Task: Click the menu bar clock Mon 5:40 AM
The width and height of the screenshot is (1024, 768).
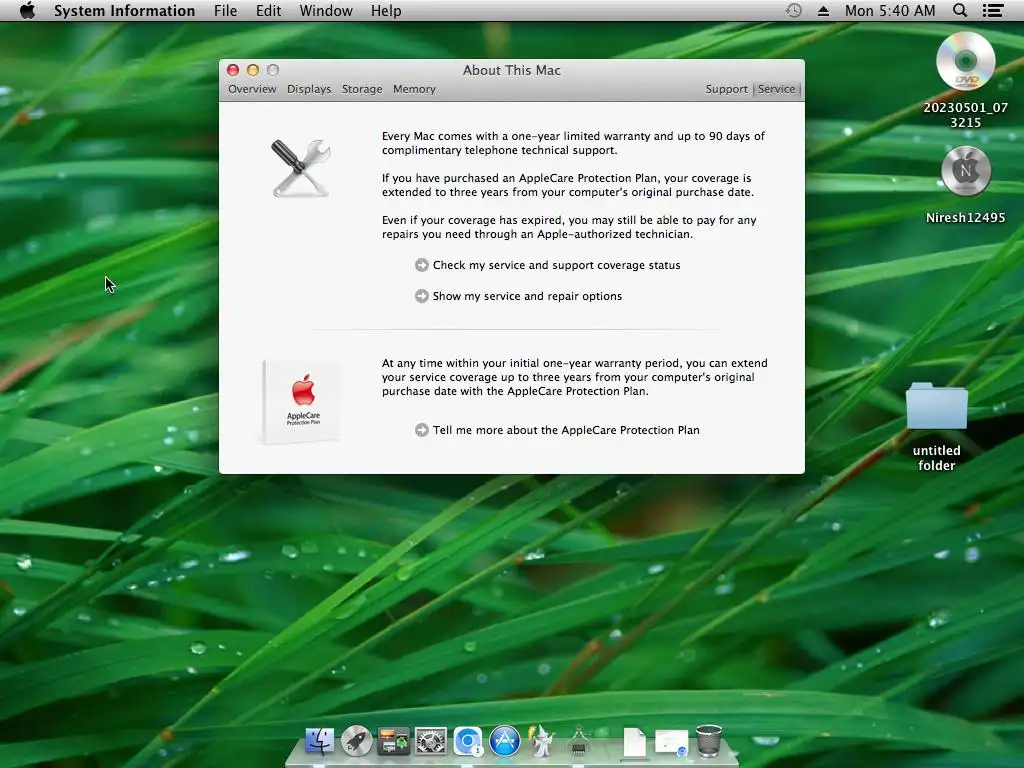Action: click(889, 10)
